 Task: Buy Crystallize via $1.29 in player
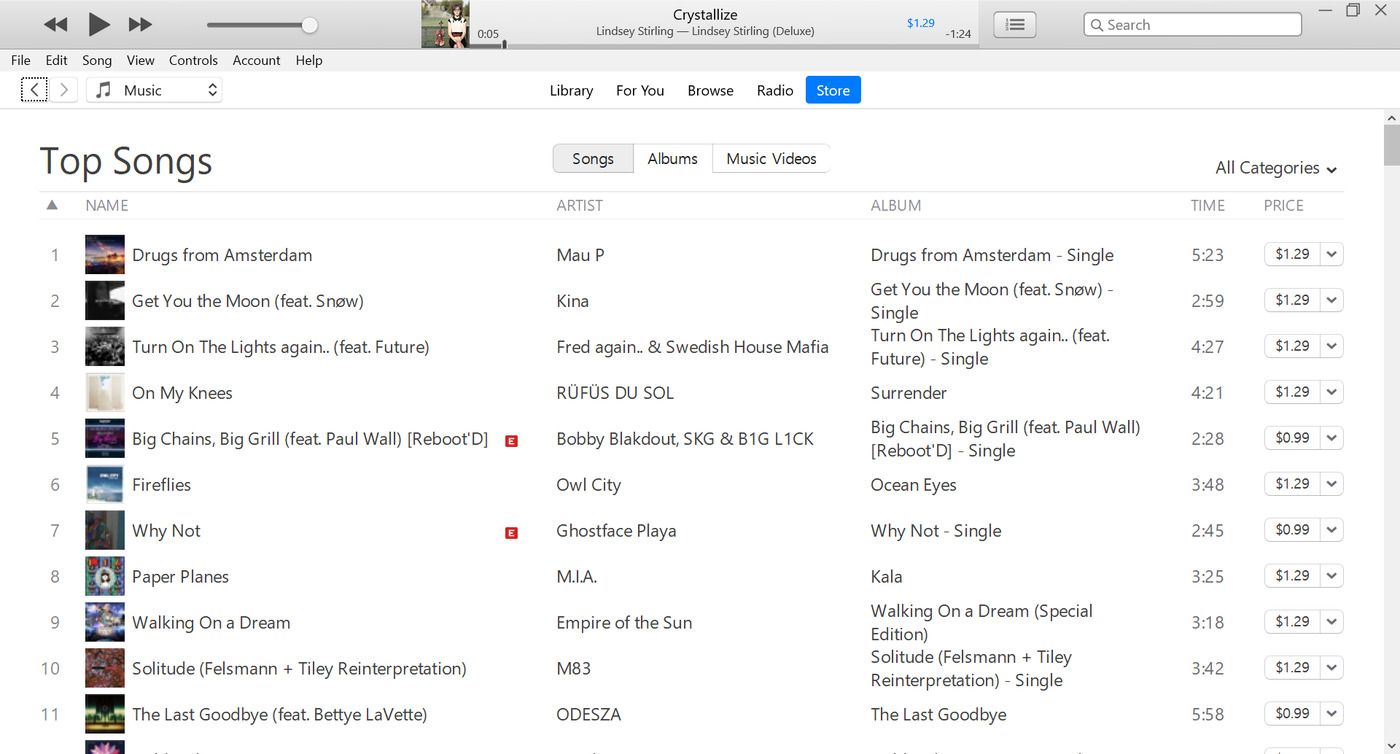(x=920, y=23)
